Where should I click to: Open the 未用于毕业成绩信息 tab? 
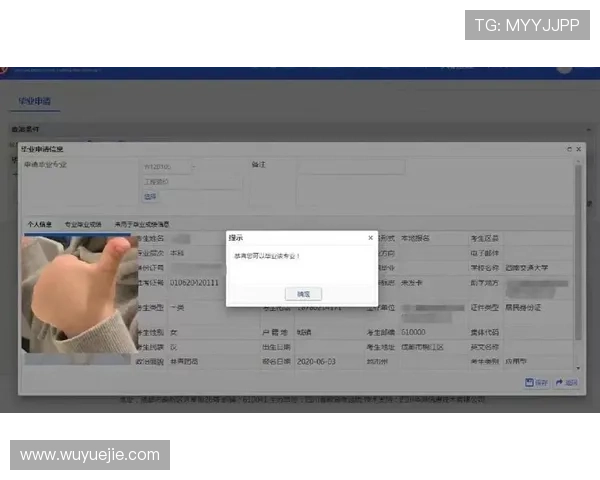[141, 225]
